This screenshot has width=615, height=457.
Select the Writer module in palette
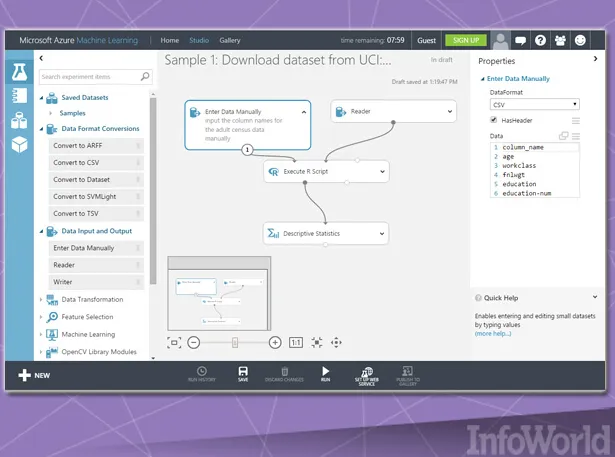96,282
